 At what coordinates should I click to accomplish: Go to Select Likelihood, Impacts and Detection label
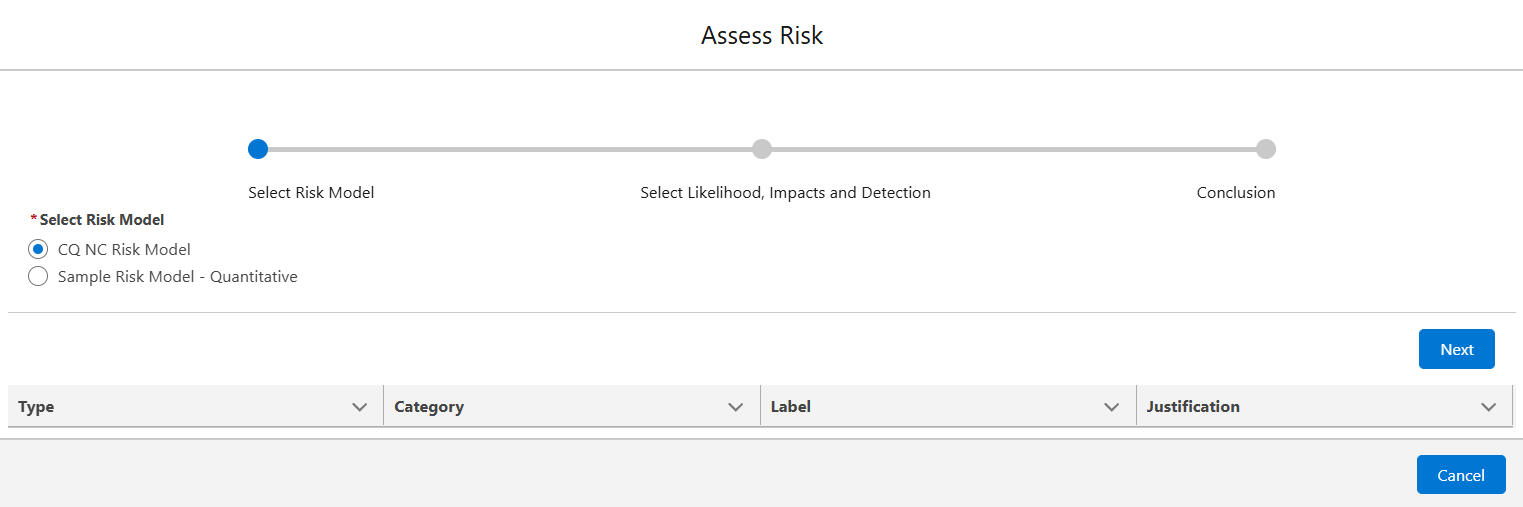785,193
